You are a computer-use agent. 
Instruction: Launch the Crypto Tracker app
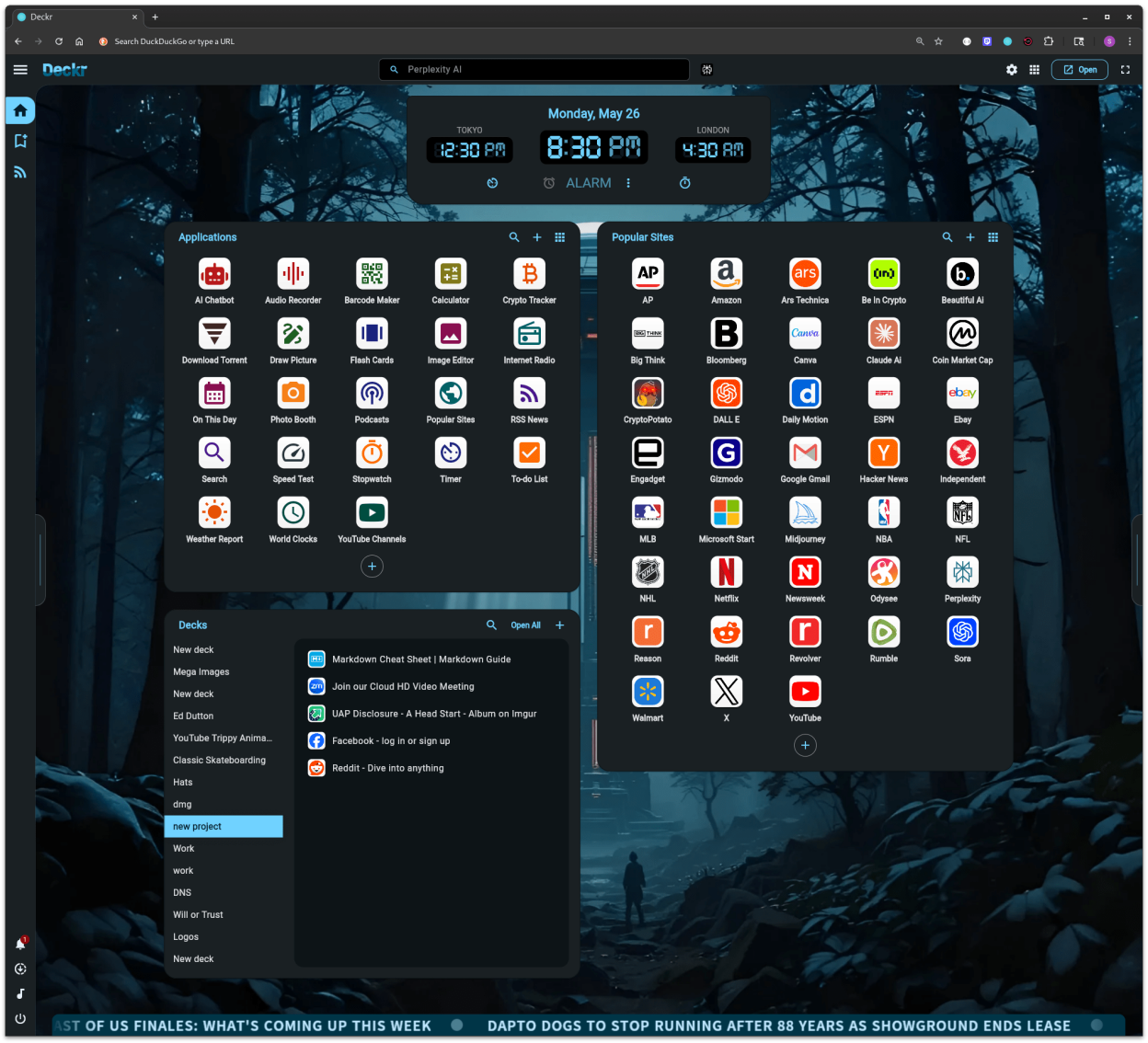click(x=529, y=274)
